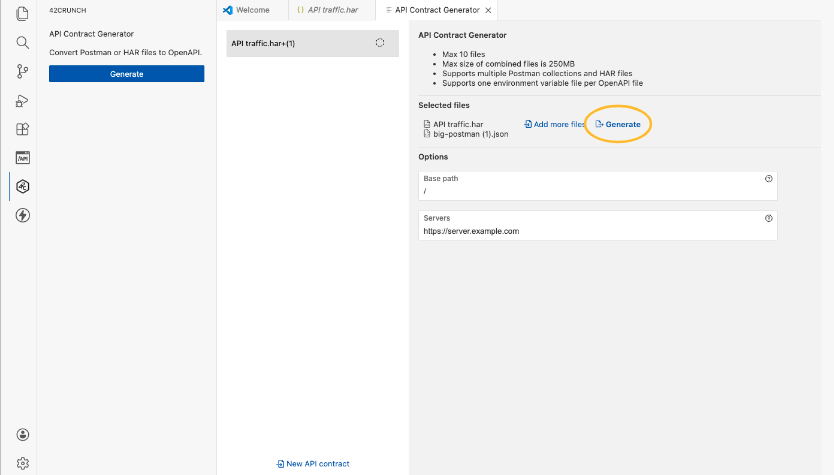Open the Accounts icon
This screenshot has width=834, height=475.
[x=22, y=435]
